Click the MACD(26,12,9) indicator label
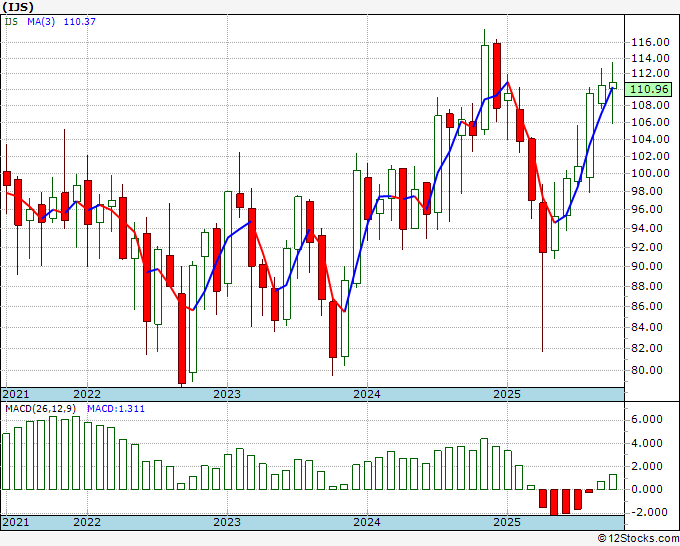The height and width of the screenshot is (546, 680). click(40, 409)
